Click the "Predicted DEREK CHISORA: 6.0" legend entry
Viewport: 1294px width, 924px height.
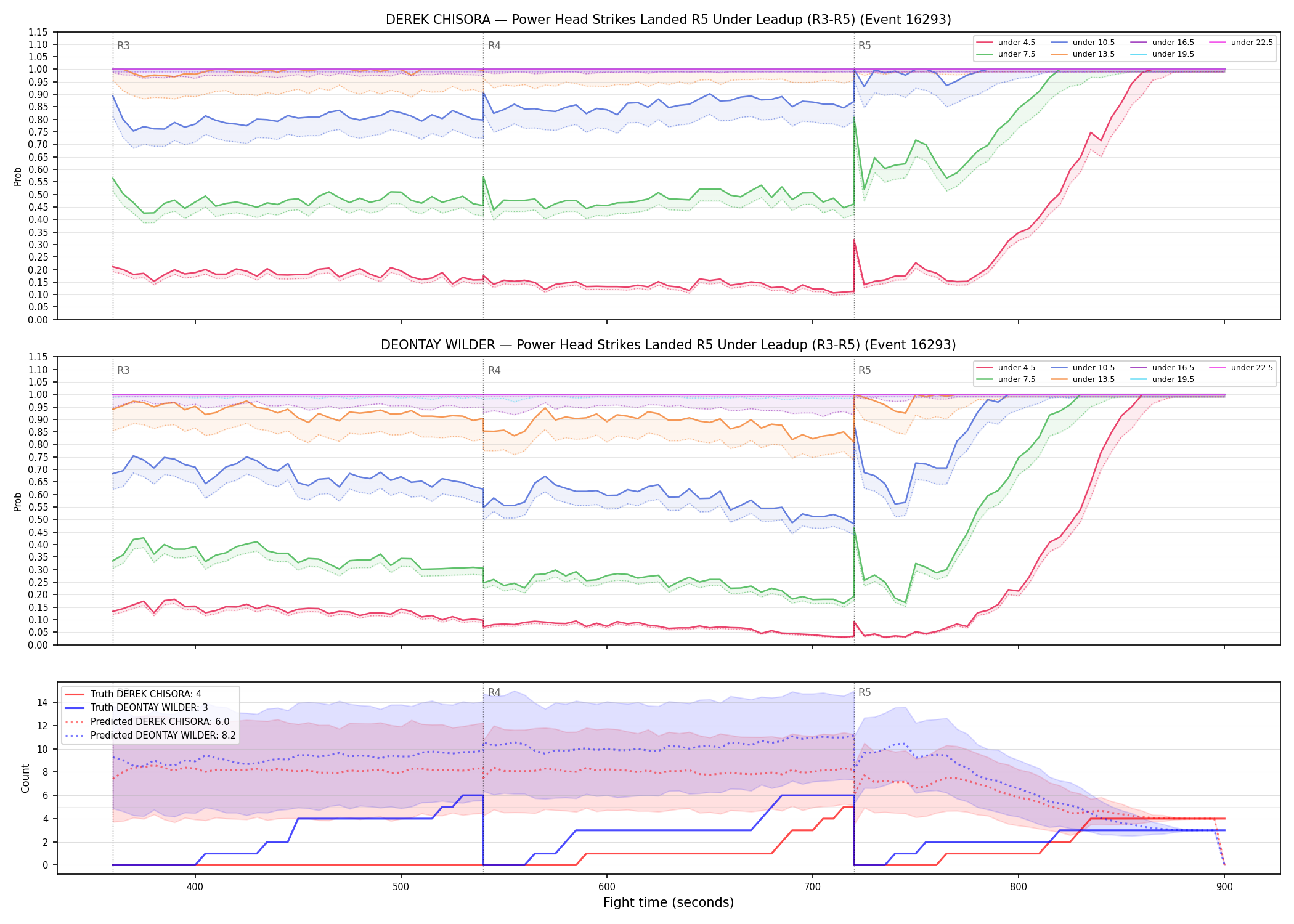coord(147,722)
